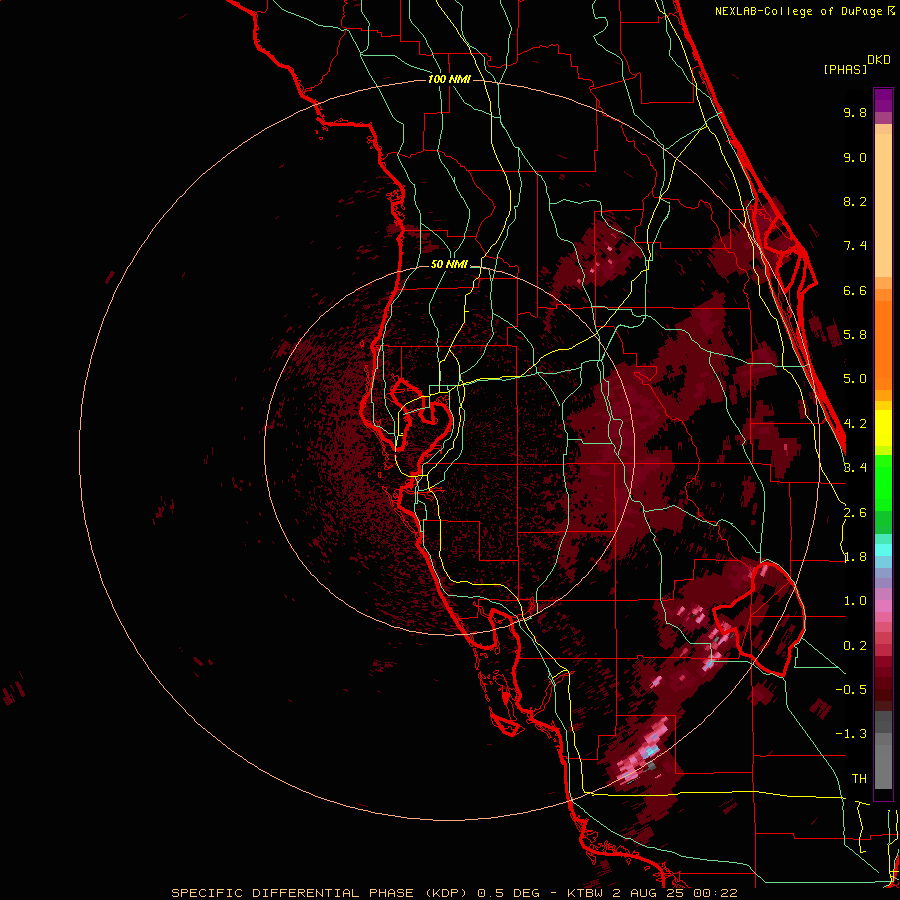Click the 1.8 value on color scale

click(x=855, y=557)
